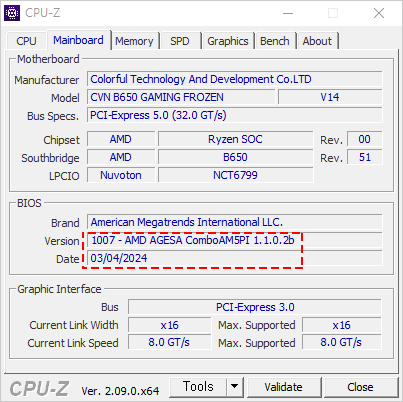Click the Chipset vendor AMD value
The height and width of the screenshot is (402, 403).
(x=121, y=139)
